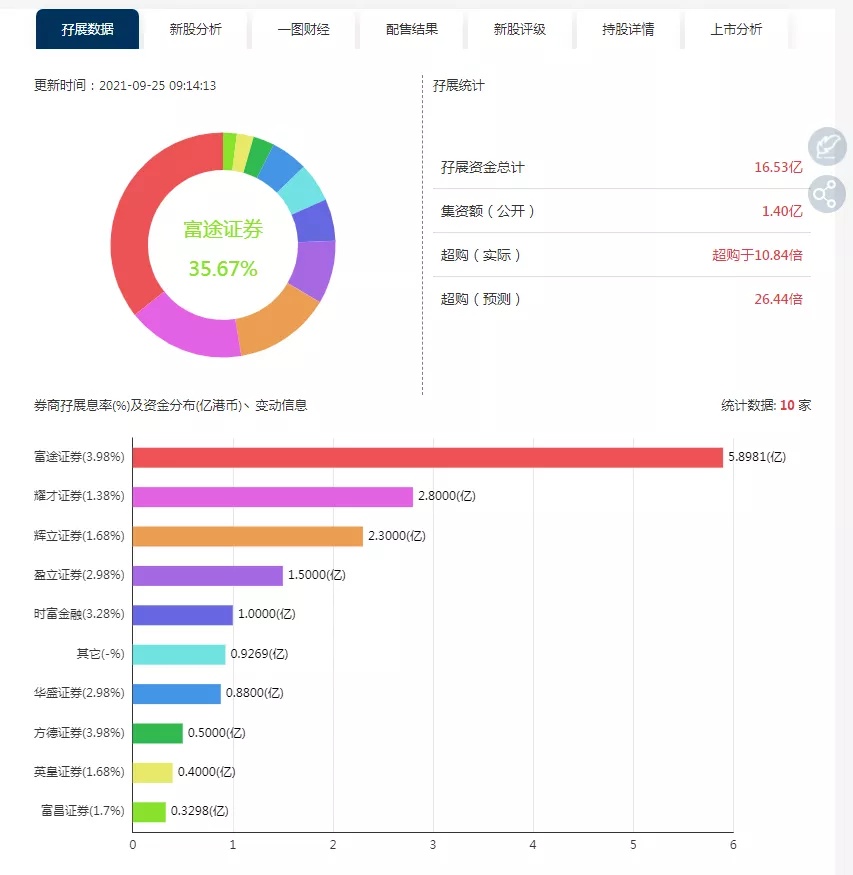Click the 耀才证券 magenta bar

pos(273,496)
